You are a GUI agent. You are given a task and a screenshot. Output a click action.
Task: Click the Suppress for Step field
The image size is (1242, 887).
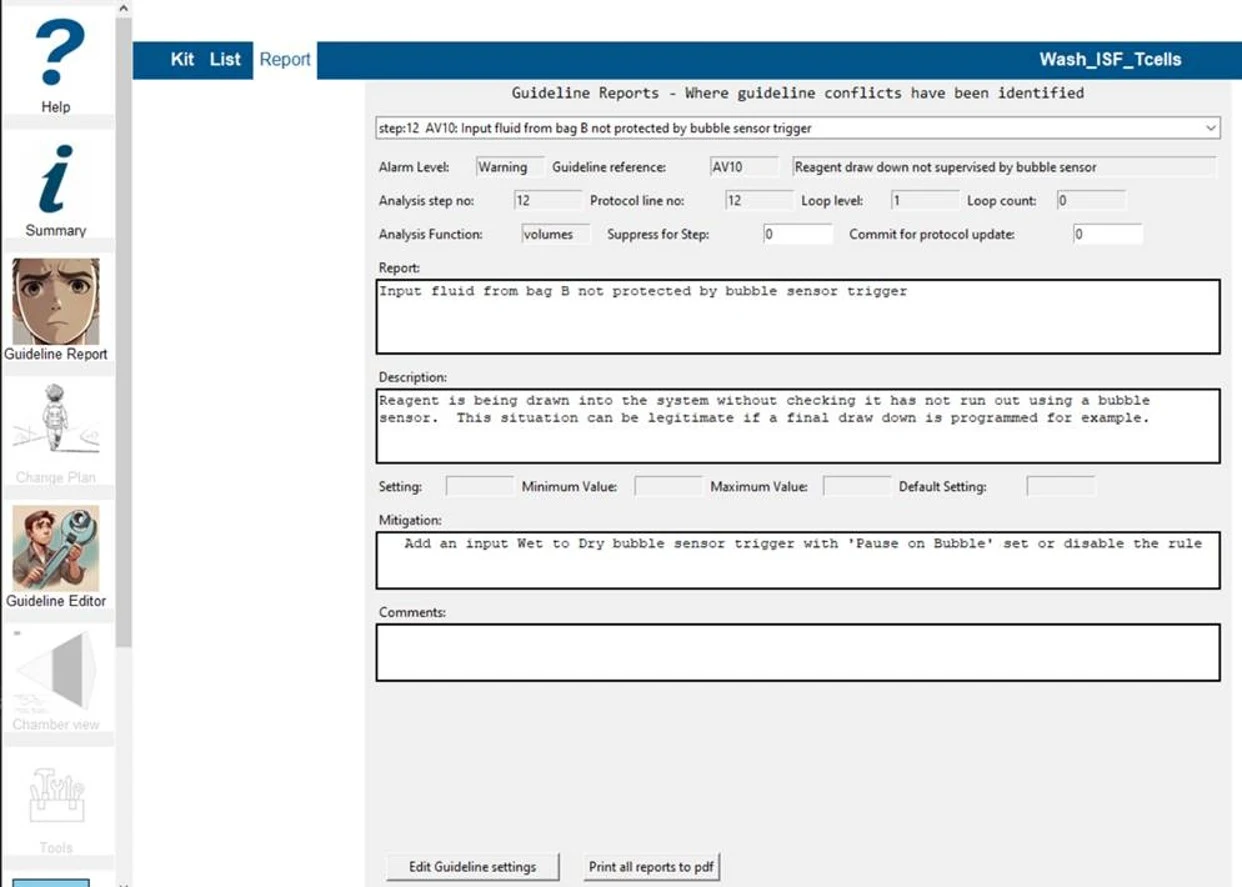click(x=797, y=234)
